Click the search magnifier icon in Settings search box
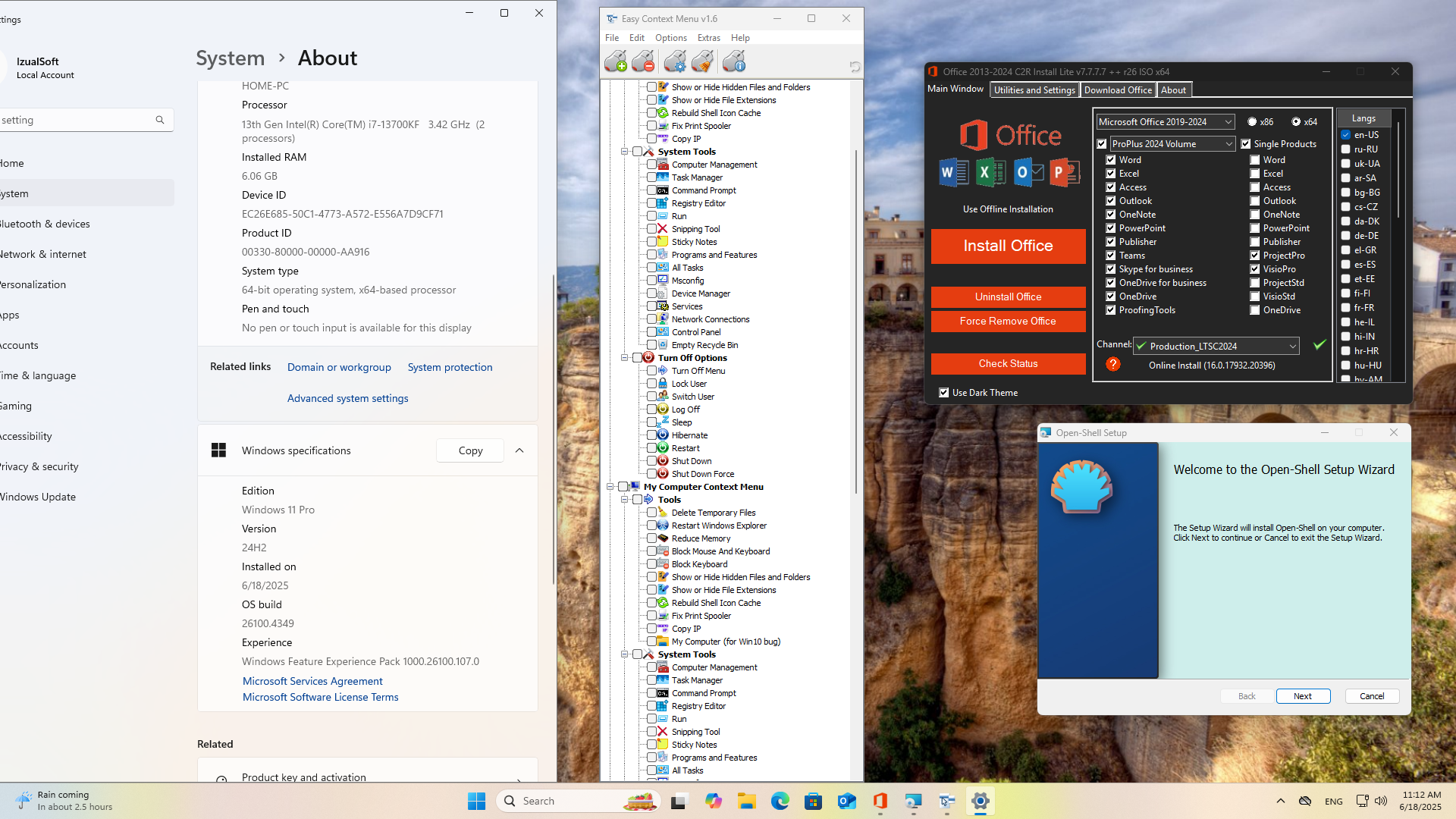The image size is (1456, 819). (160, 120)
